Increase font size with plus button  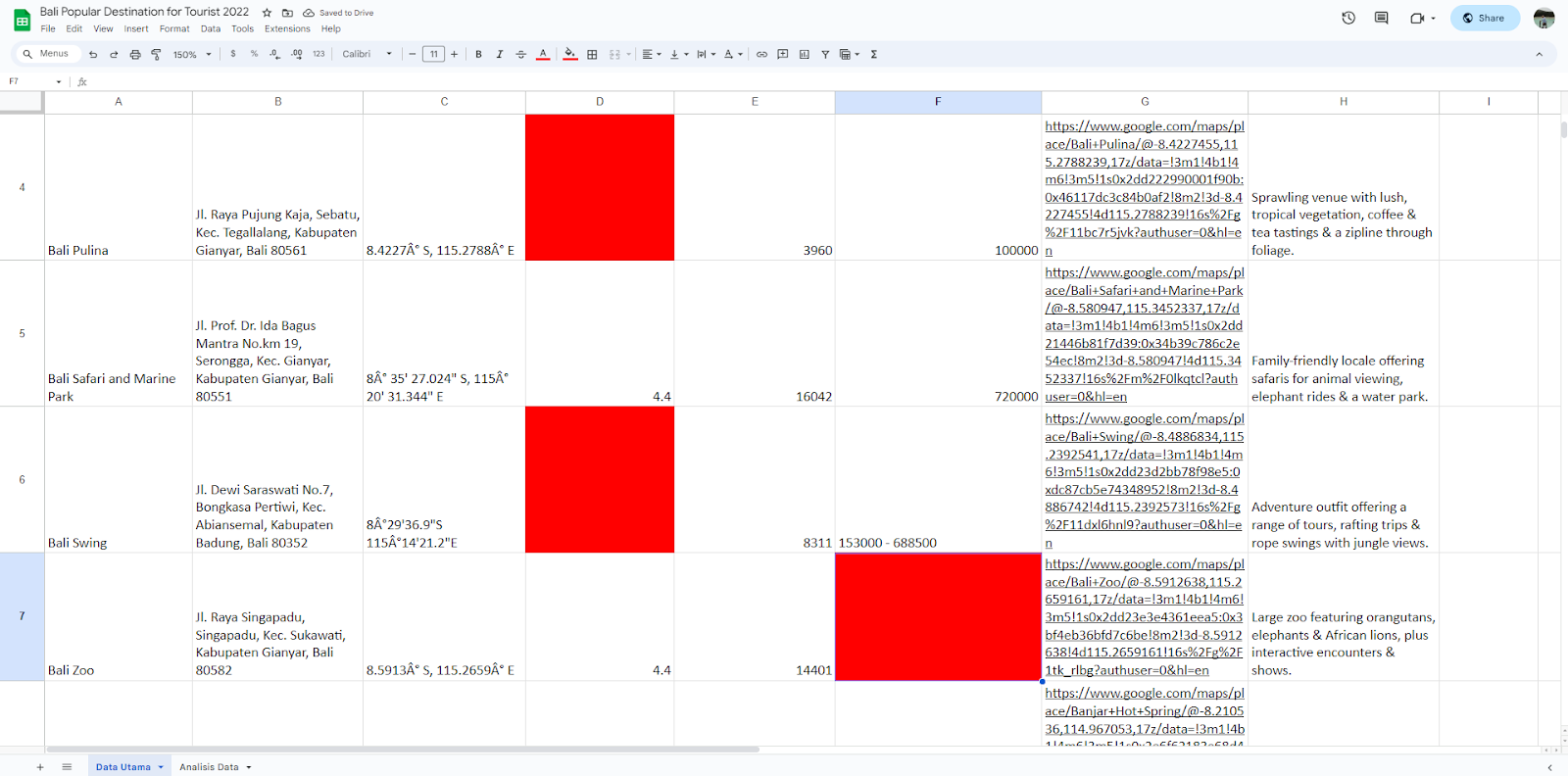(x=454, y=54)
